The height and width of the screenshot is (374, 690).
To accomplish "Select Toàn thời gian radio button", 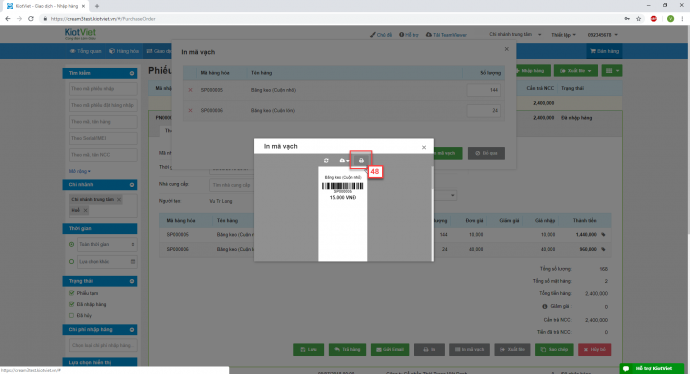I will tap(71, 244).
